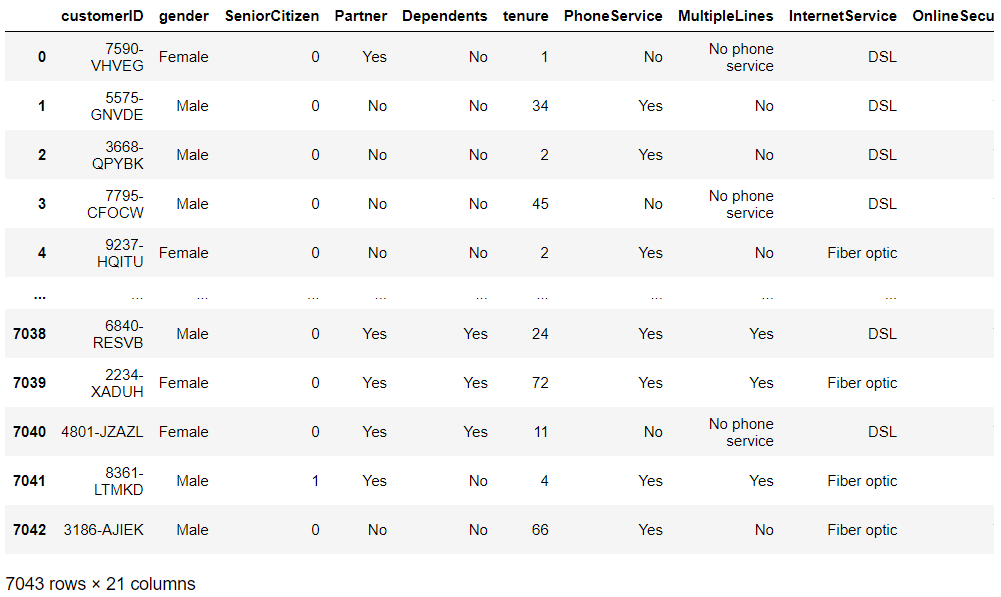This screenshot has width=1001, height=597.
Task: Click the Partner column header
Action: [x=360, y=16]
